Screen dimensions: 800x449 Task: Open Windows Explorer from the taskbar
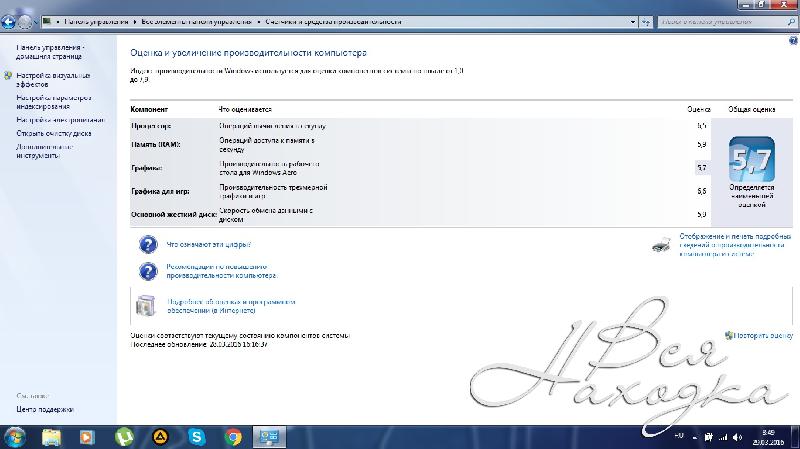[52, 436]
